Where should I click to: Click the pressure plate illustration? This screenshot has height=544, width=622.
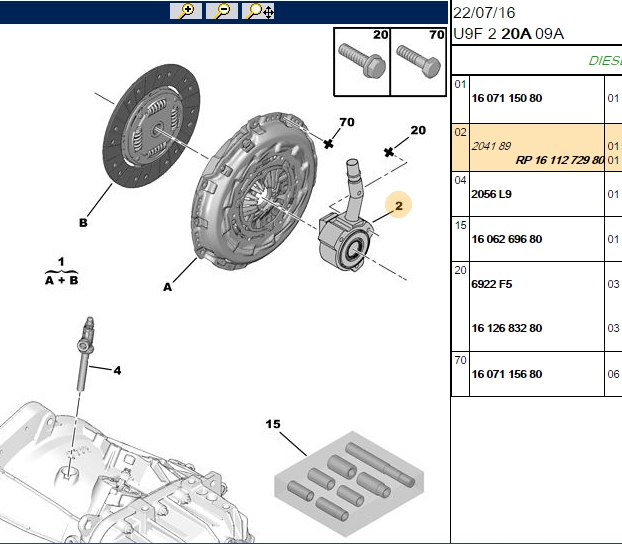pyautogui.click(x=254, y=191)
